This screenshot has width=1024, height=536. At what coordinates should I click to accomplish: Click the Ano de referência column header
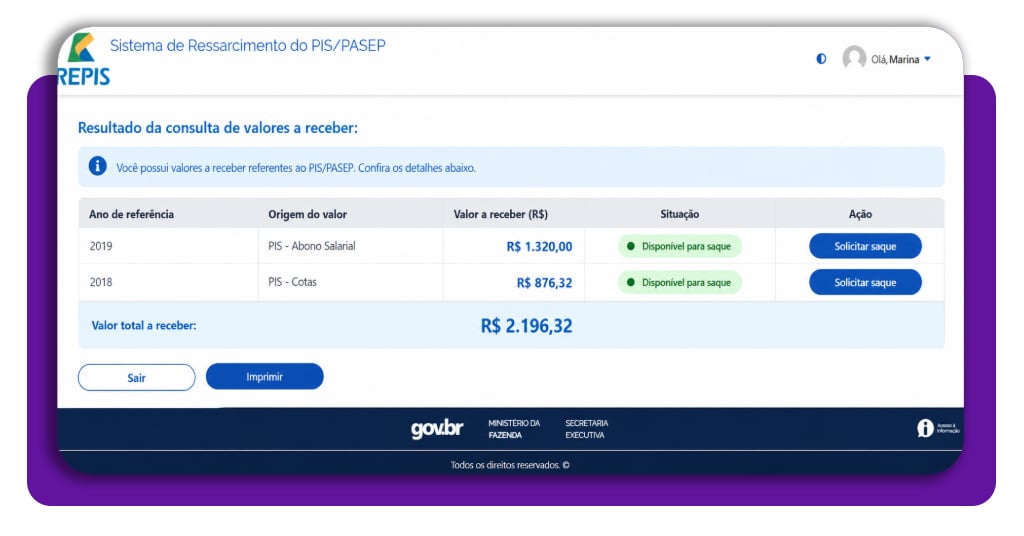click(131, 214)
